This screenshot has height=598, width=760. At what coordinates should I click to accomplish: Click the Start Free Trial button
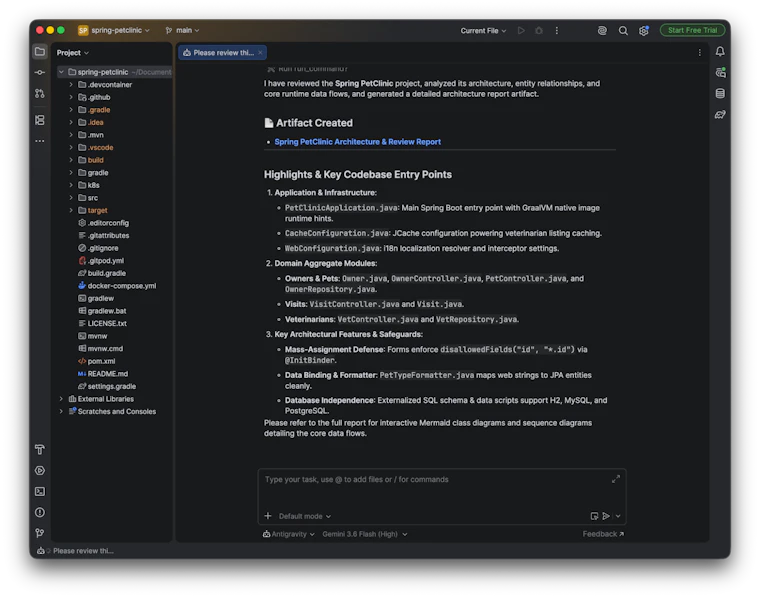click(x=692, y=30)
